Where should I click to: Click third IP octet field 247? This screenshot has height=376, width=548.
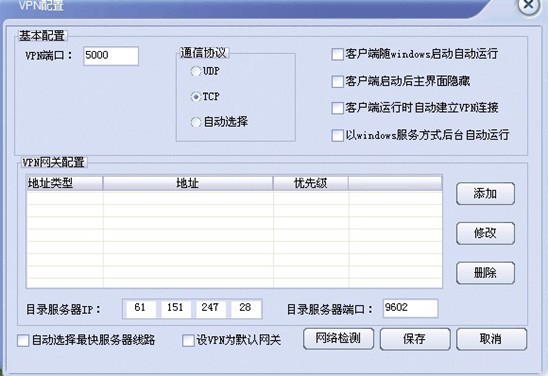tap(210, 308)
